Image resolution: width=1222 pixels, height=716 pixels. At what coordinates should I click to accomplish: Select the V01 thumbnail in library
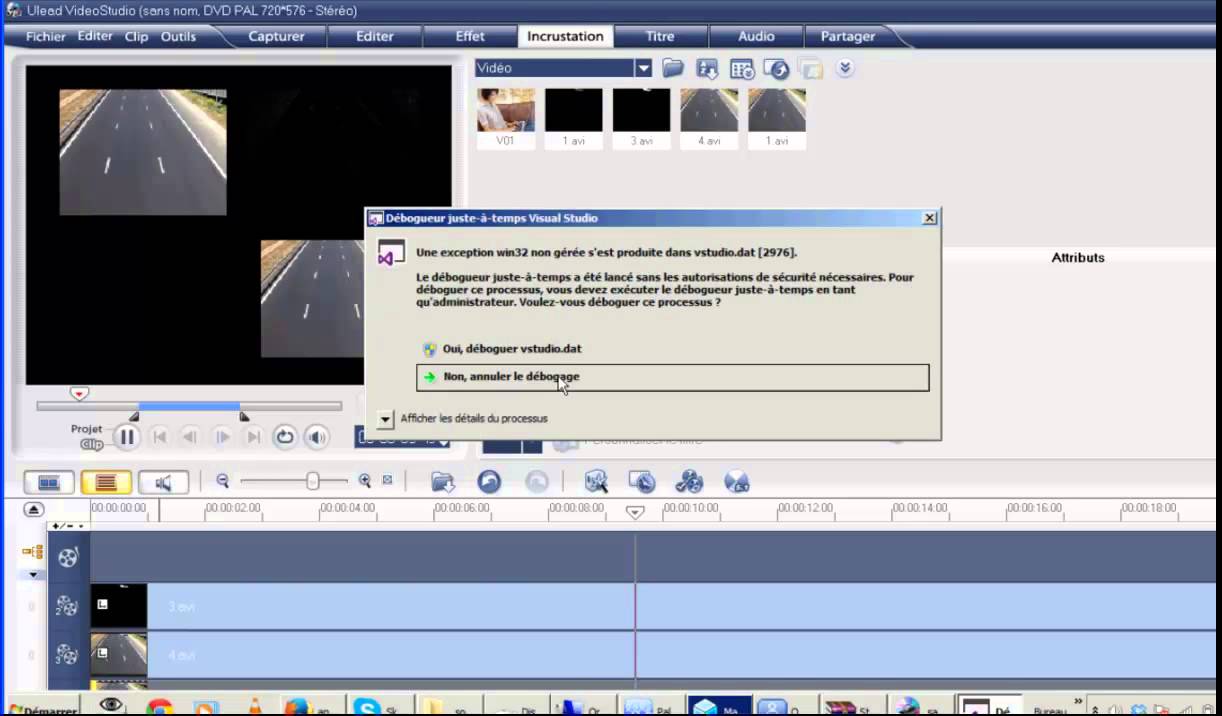click(x=506, y=118)
